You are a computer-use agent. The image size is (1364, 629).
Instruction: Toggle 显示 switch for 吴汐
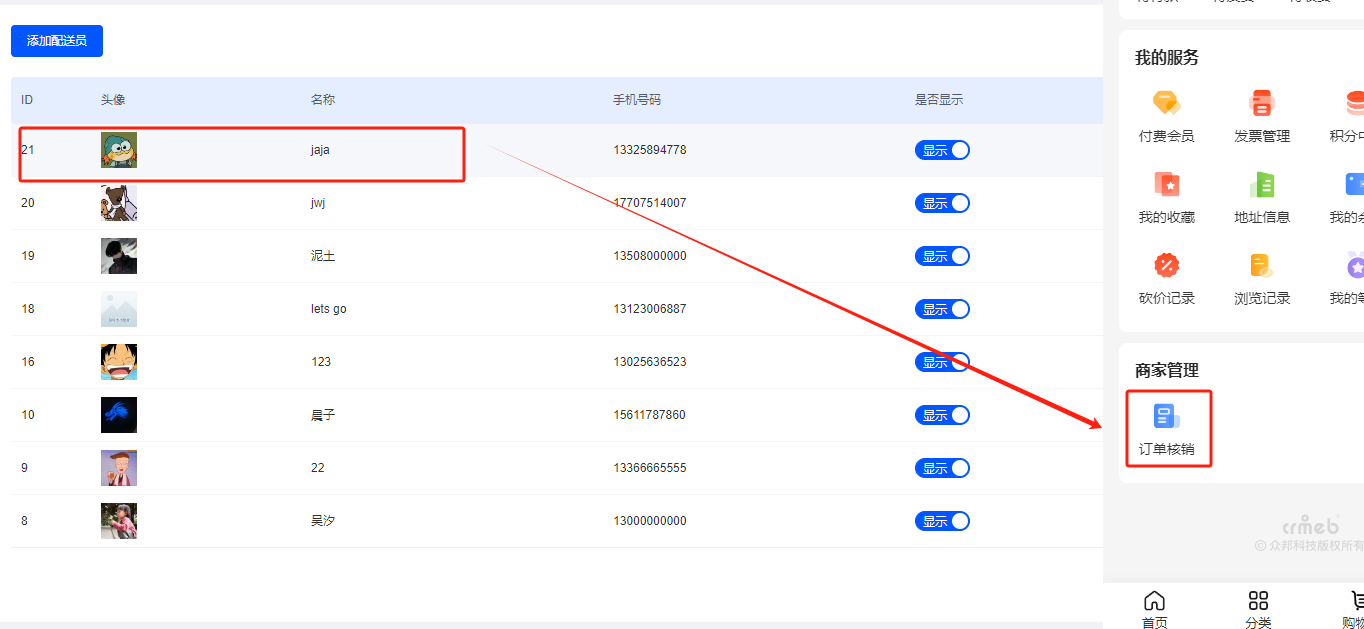[x=942, y=521]
